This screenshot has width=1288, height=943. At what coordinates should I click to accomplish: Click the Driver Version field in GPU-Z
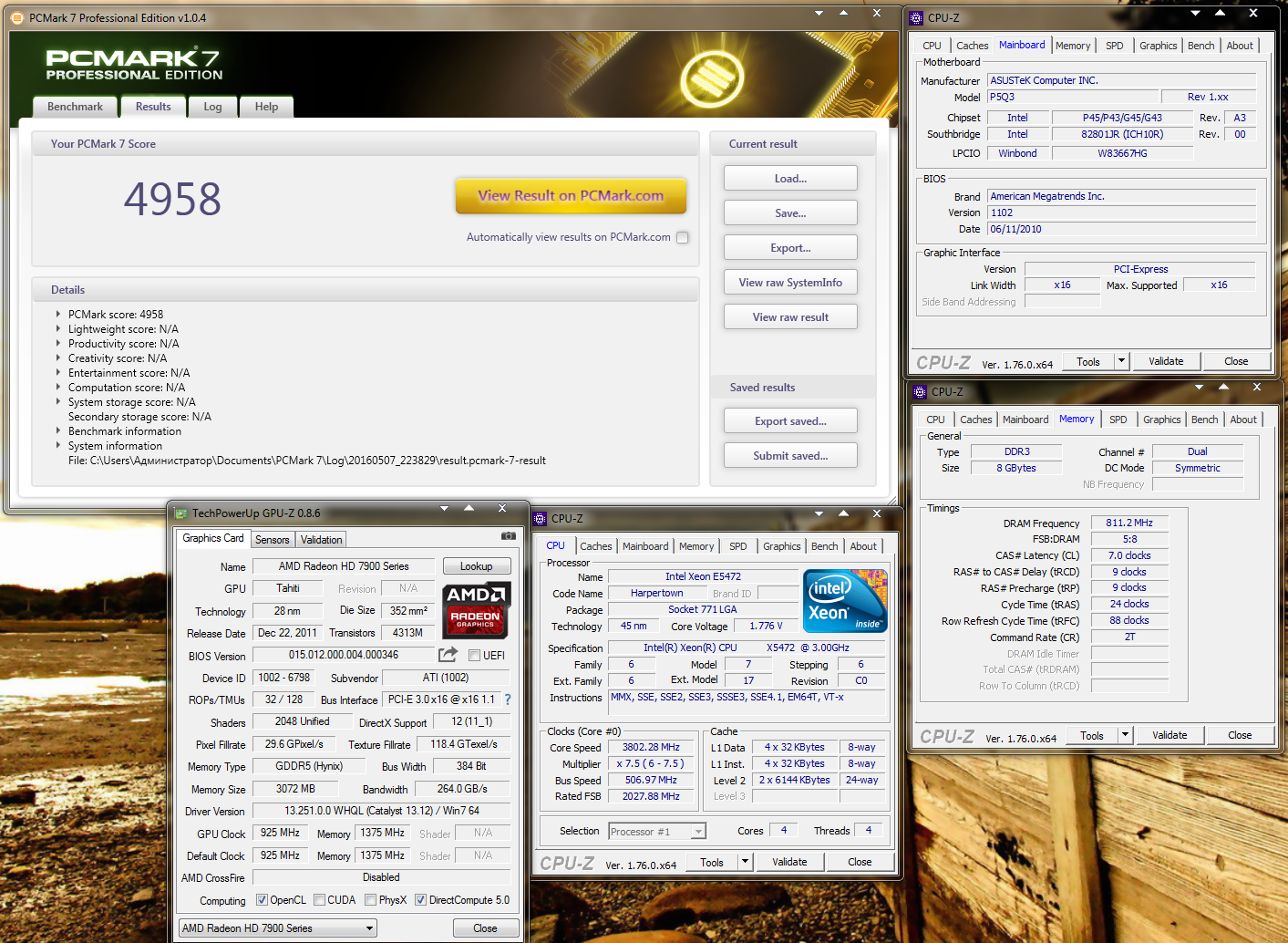(x=381, y=811)
